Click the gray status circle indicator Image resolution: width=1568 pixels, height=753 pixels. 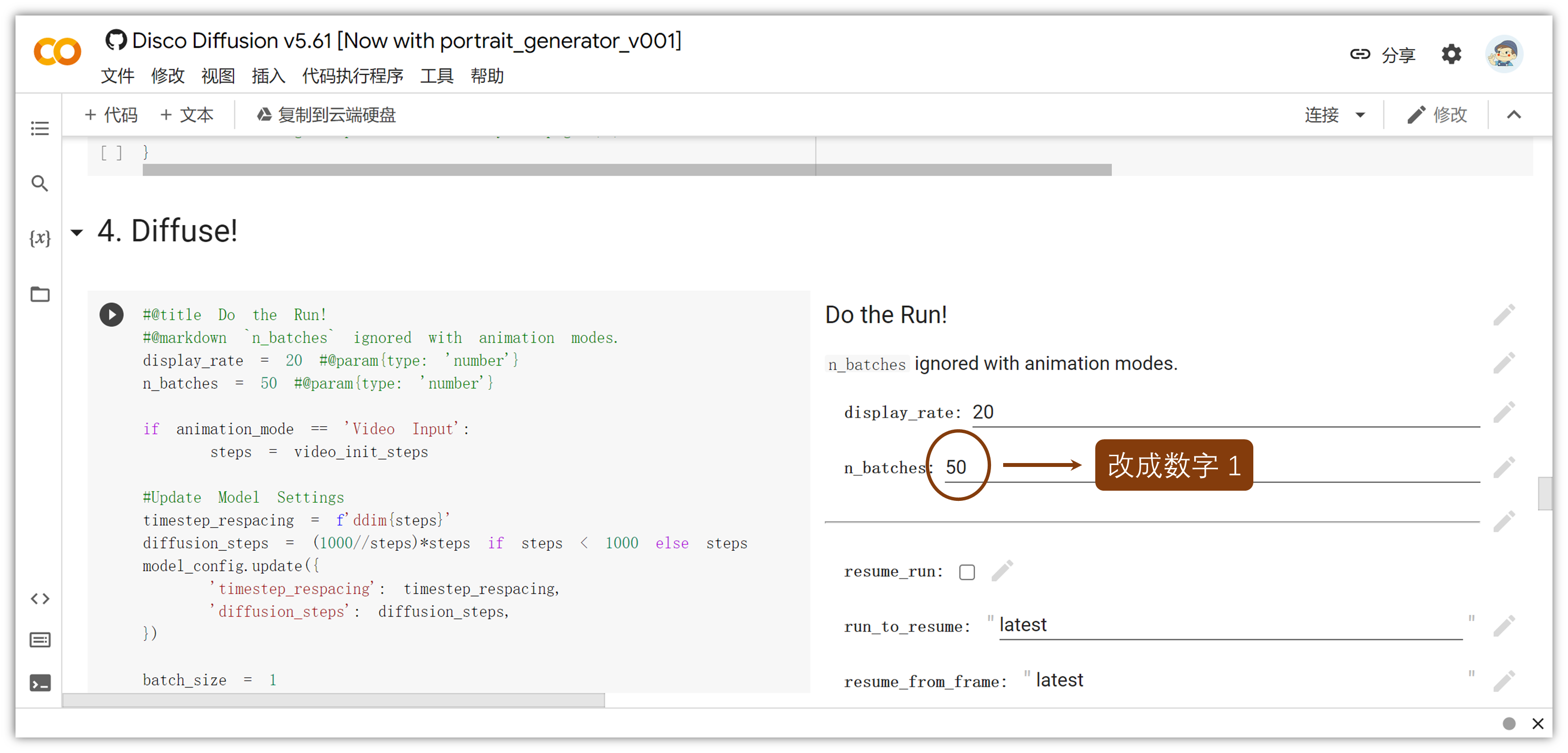coord(1509,723)
